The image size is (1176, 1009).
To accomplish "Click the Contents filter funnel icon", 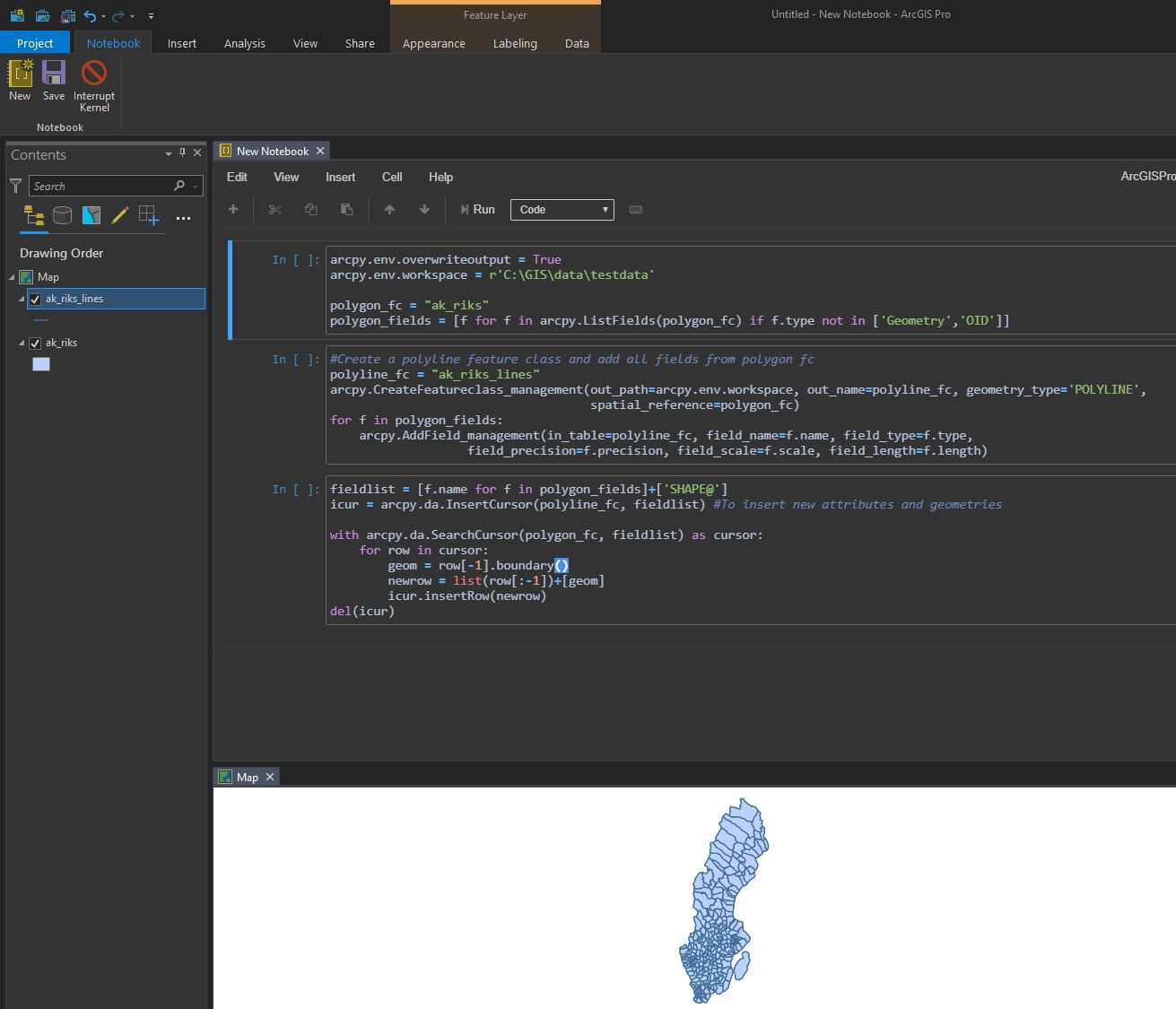I will click(15, 186).
